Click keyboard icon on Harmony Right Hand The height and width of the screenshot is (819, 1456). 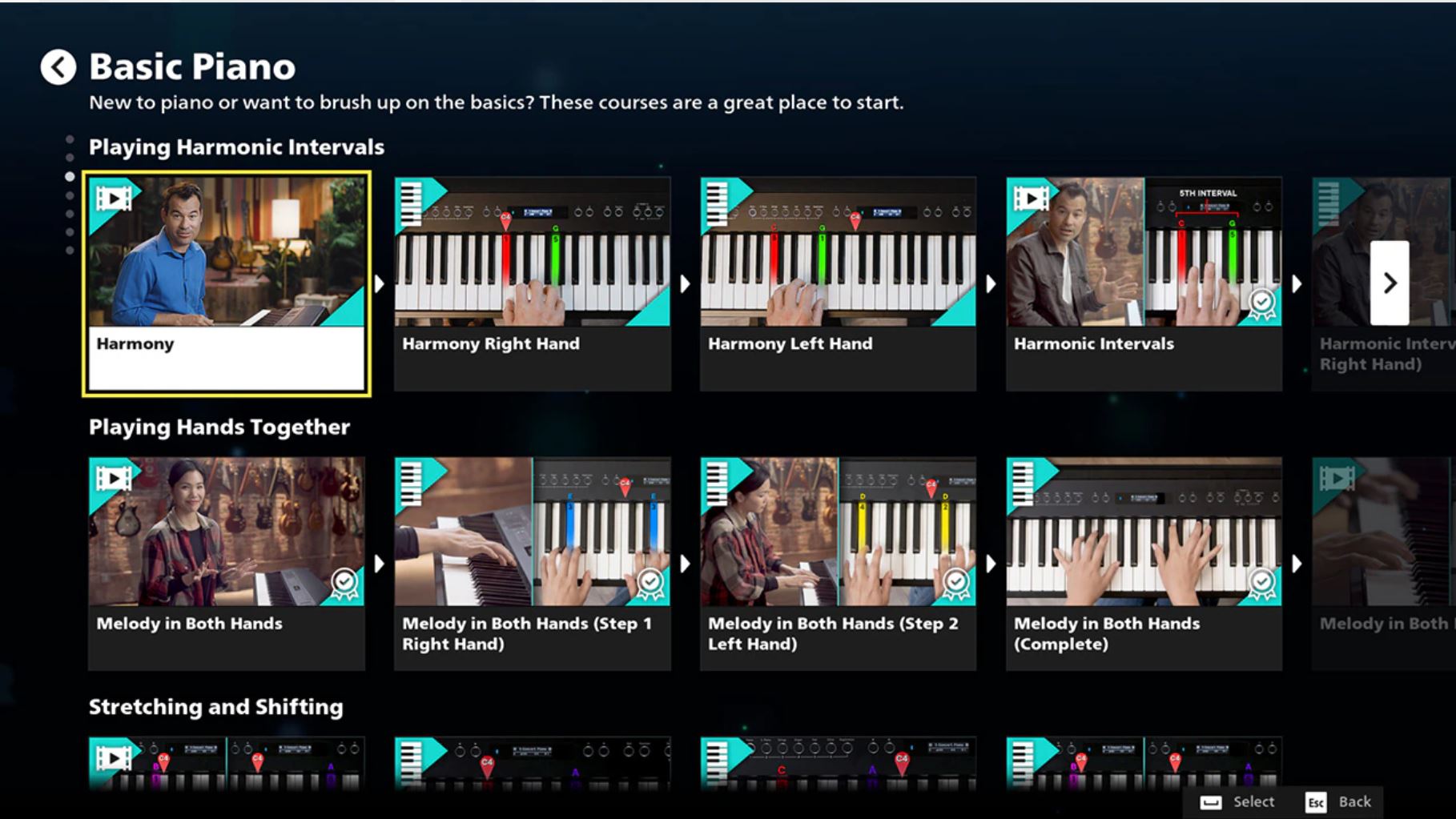pyautogui.click(x=411, y=203)
